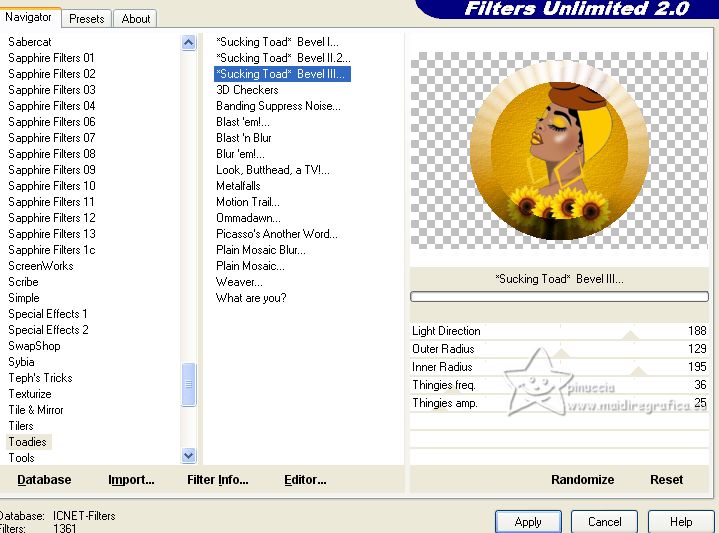719x533 pixels.
Task: Click the filter preview image
Action: tap(559, 150)
